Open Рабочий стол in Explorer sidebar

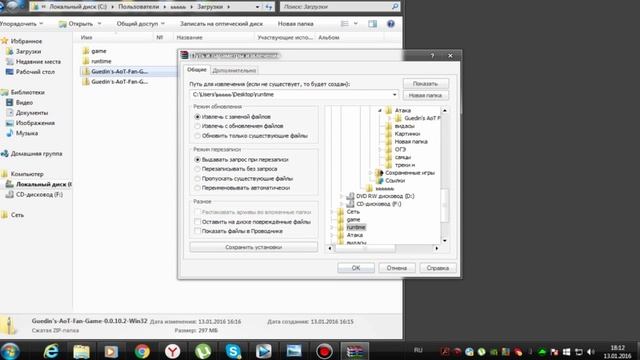pyautogui.click(x=35, y=72)
